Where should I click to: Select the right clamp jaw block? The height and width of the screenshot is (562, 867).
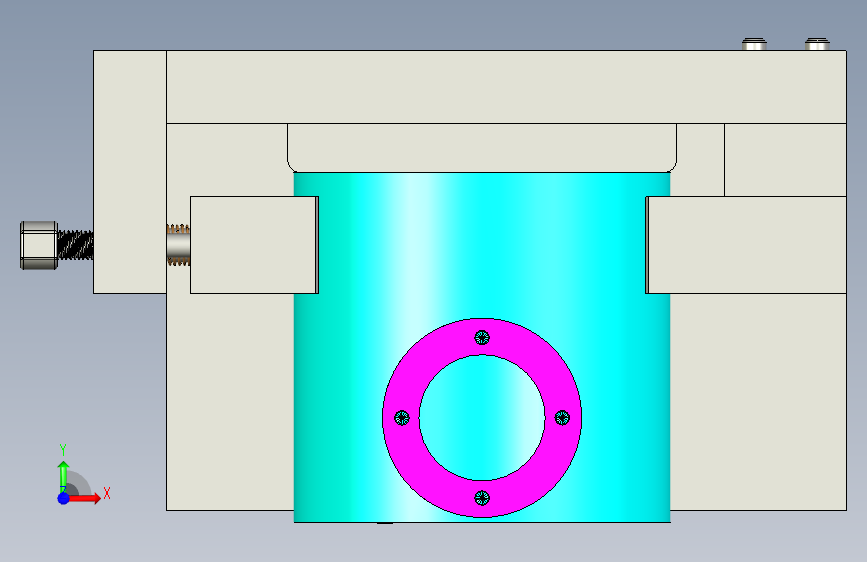pos(746,245)
